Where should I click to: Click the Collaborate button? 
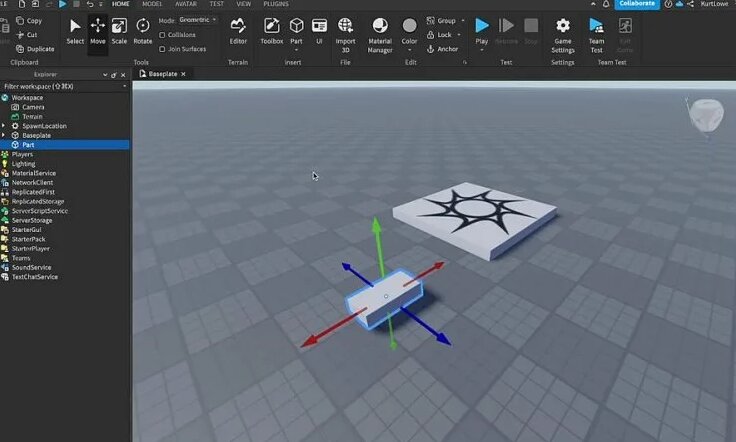[637, 4]
